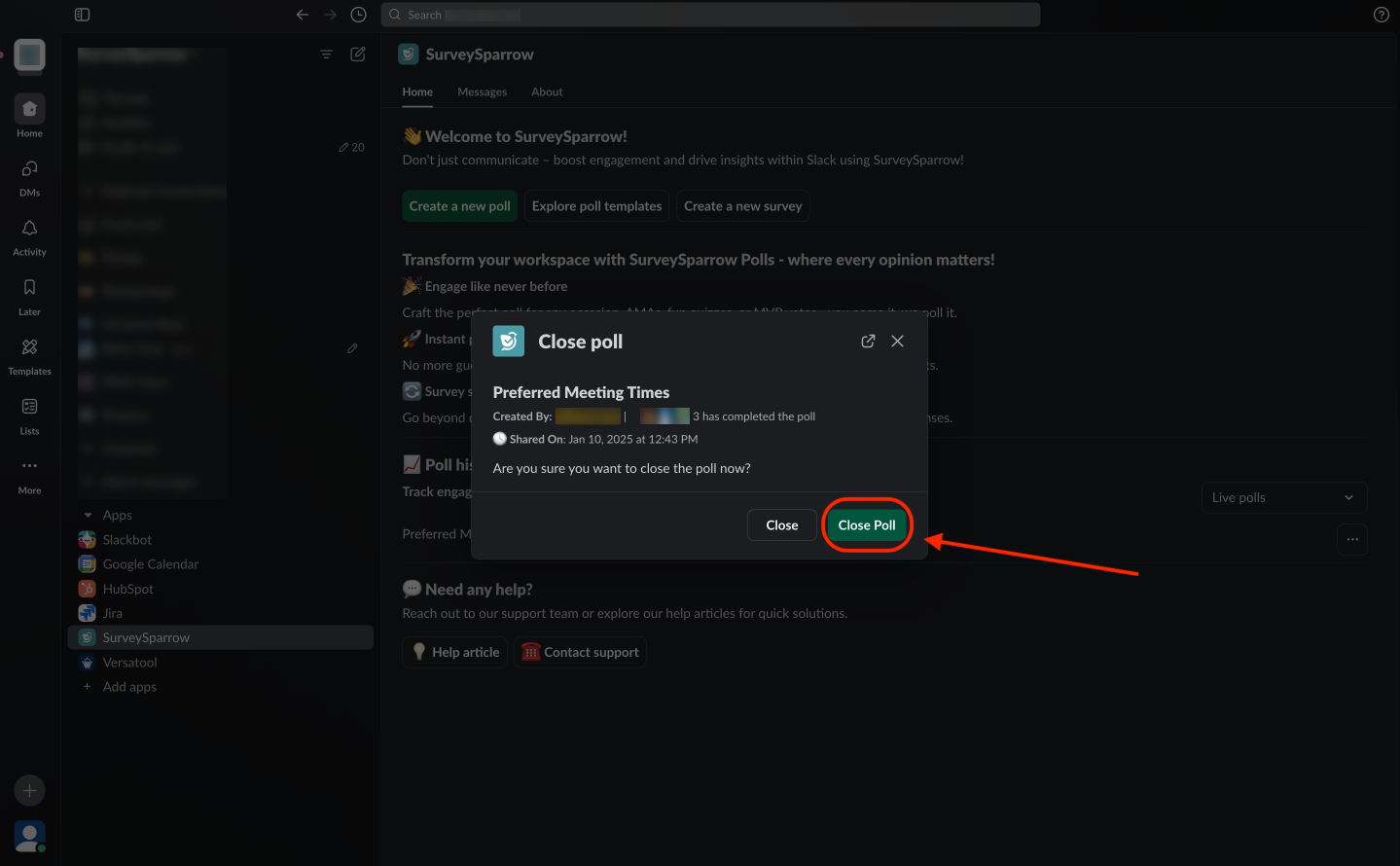Open the poll's three-dot options menu
This screenshot has height=866, width=1400.
(1351, 539)
